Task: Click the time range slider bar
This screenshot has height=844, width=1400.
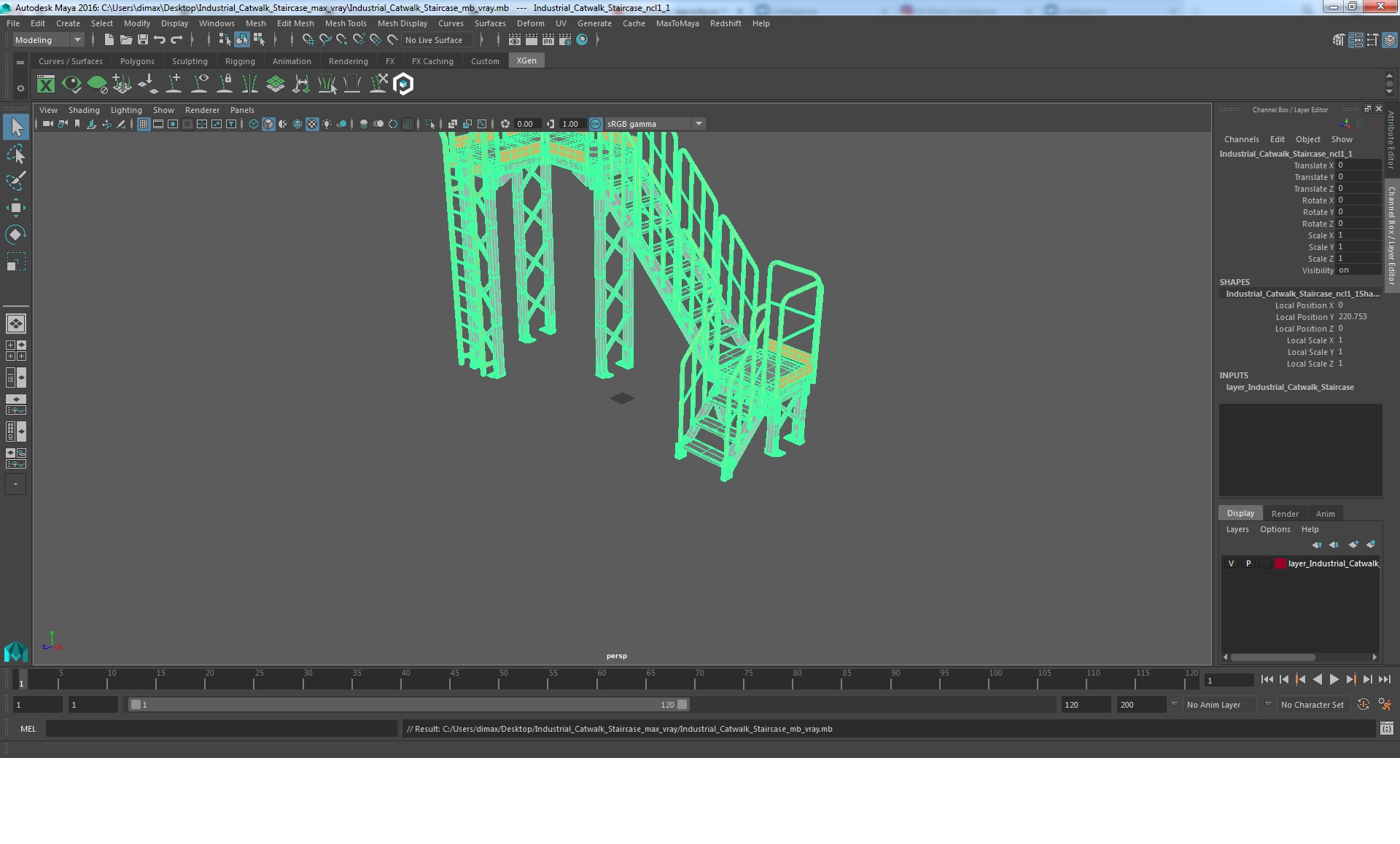Action: click(x=408, y=705)
